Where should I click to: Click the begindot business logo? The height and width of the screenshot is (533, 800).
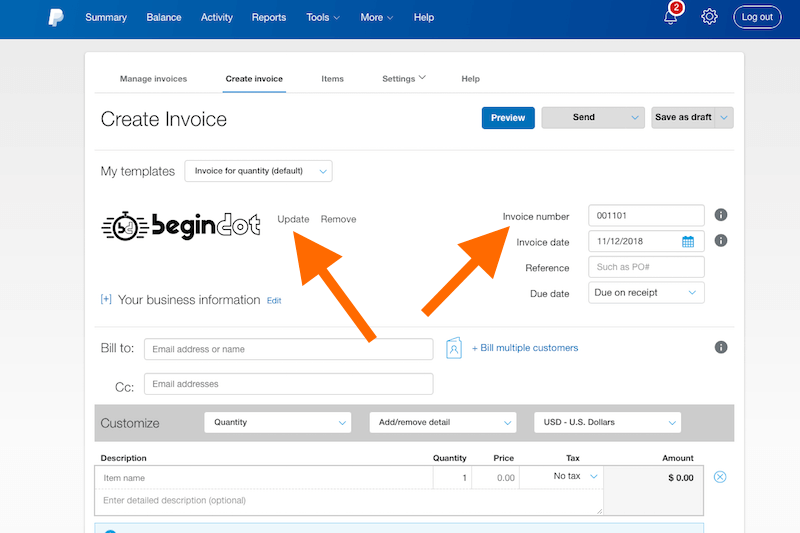[181, 225]
